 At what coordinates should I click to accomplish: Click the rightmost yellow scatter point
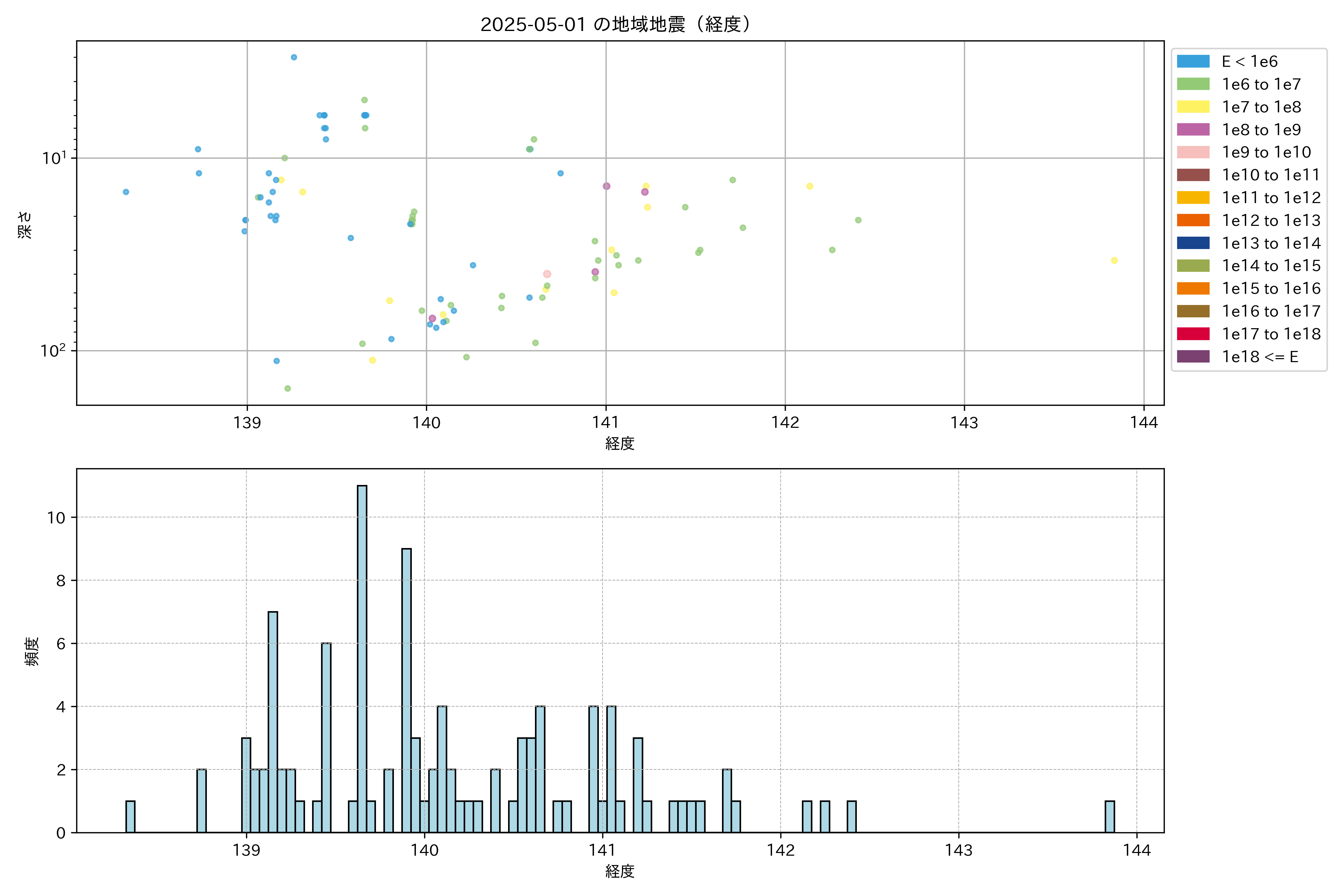1114,261
